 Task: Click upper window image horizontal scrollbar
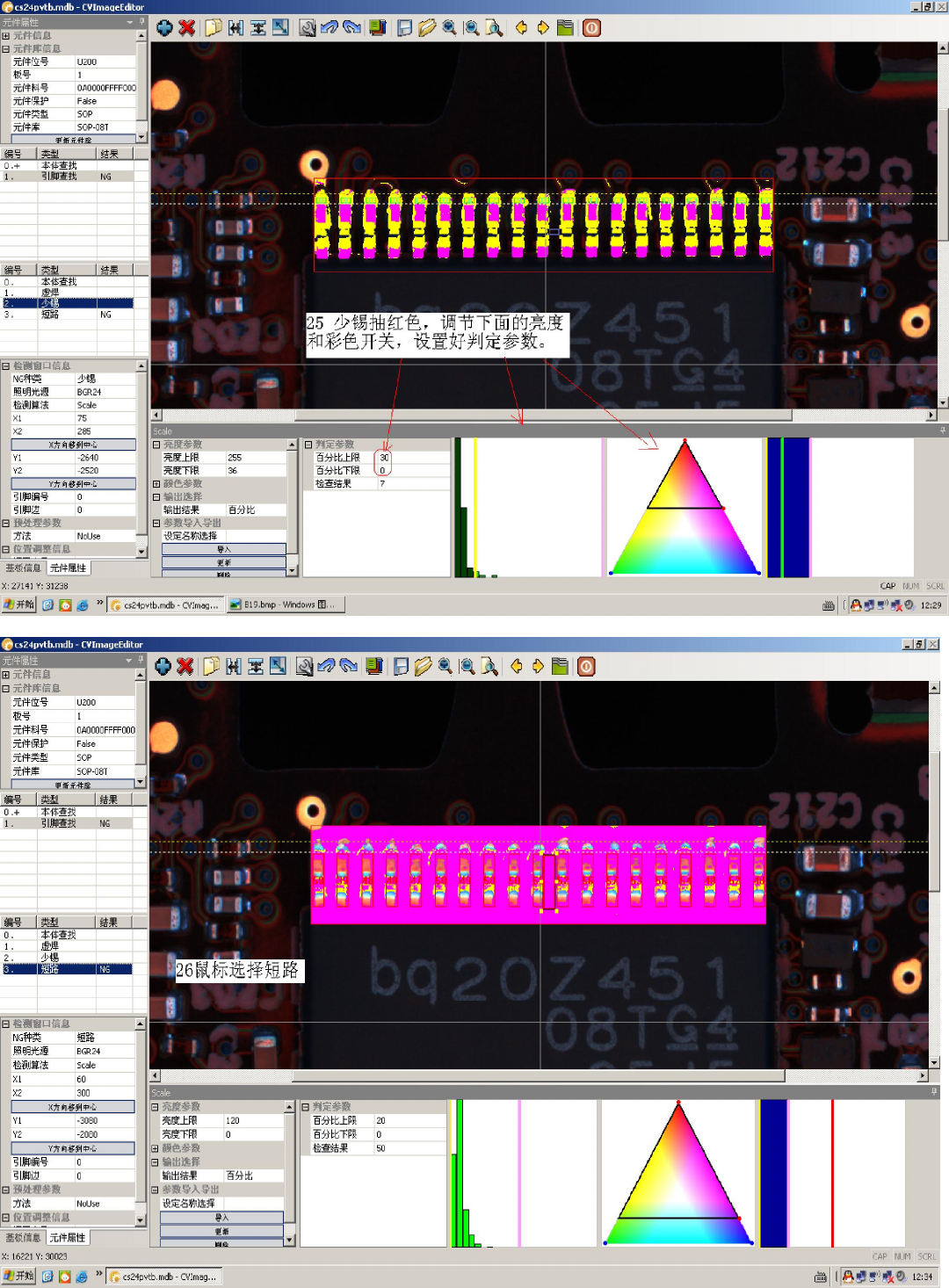(545, 415)
